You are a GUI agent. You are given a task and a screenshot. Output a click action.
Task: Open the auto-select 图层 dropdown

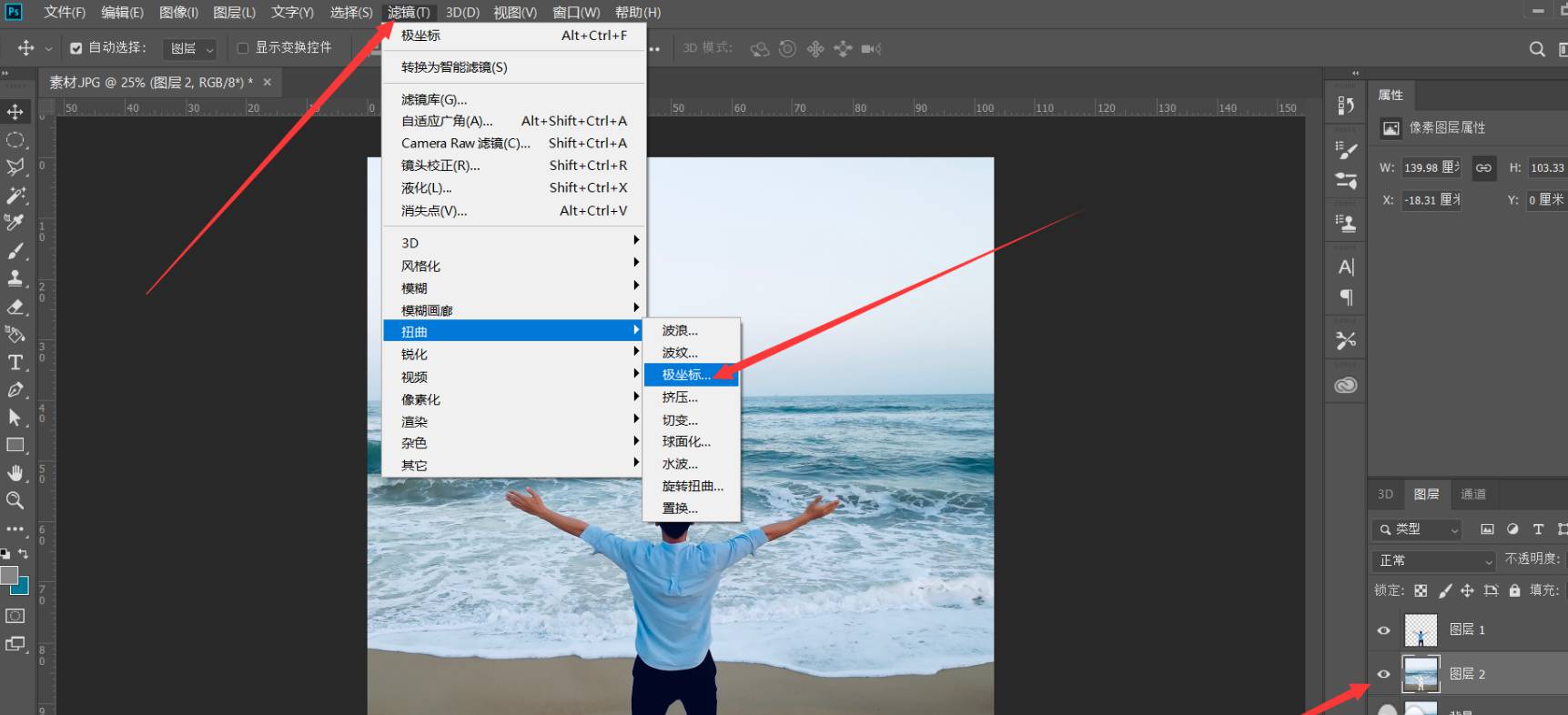point(190,48)
